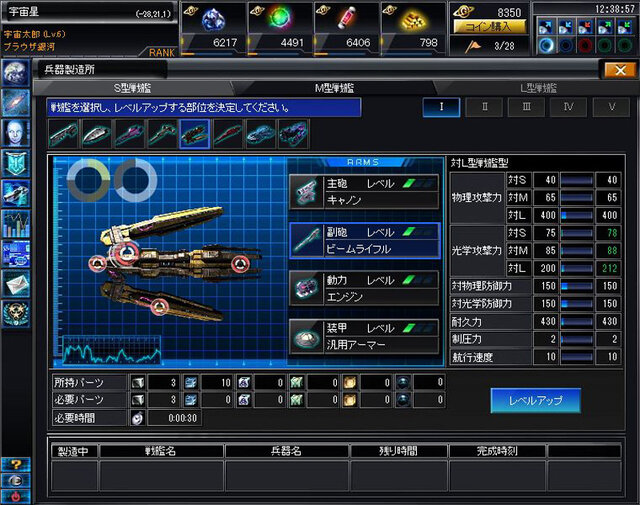Open the planet view sidebar icon
The width and height of the screenshot is (640, 505).
pyautogui.click(x=16, y=73)
